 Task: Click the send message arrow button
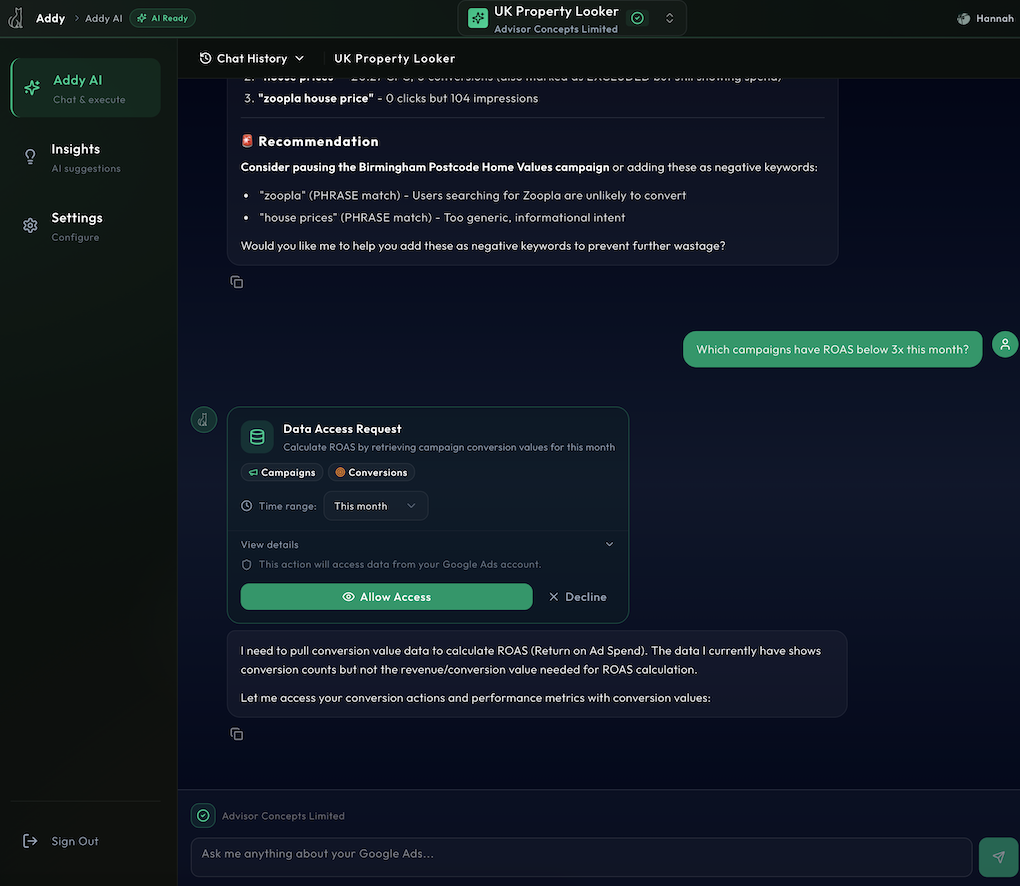click(x=998, y=857)
